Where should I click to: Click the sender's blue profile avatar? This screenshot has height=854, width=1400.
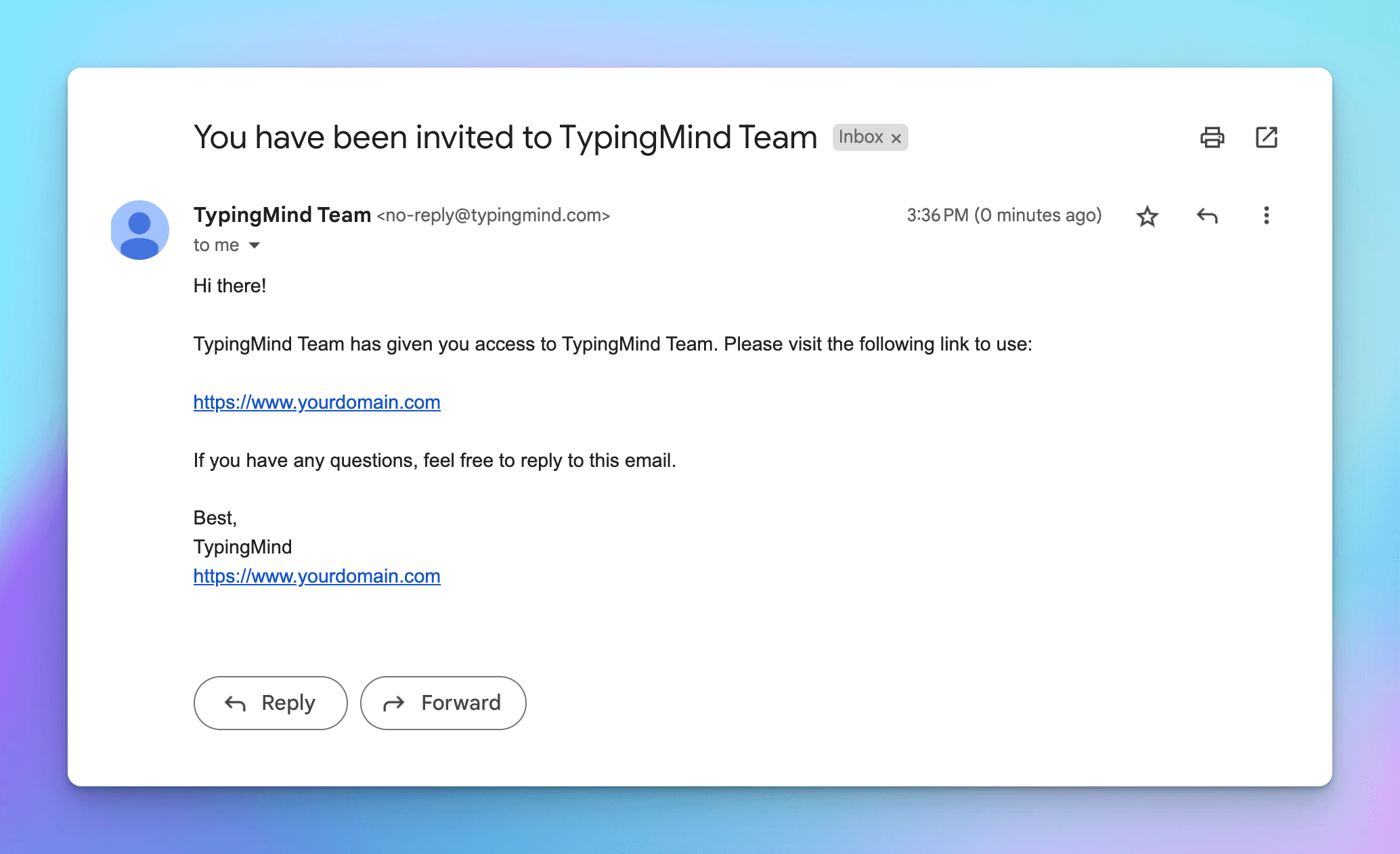140,230
